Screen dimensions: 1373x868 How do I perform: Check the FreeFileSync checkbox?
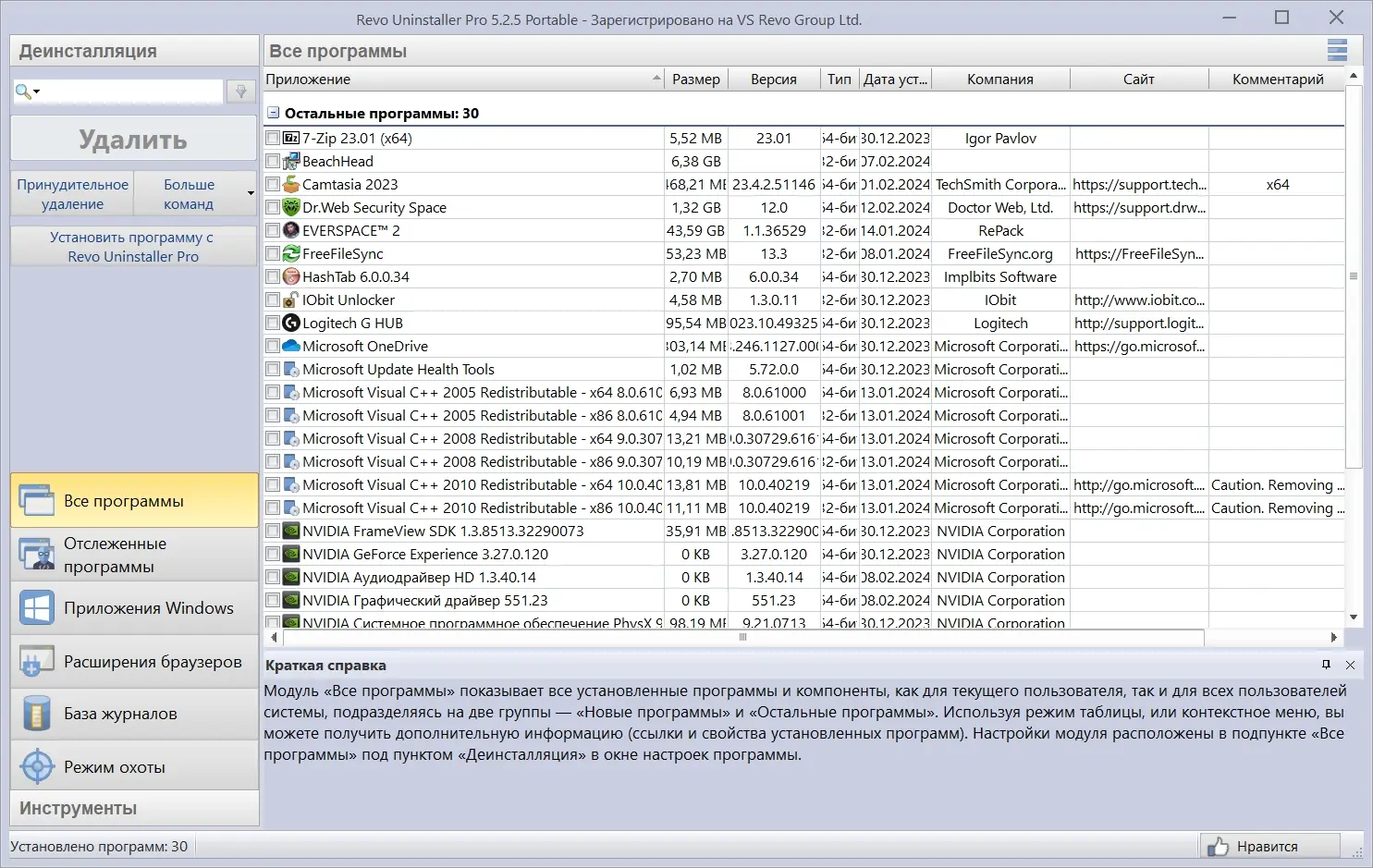point(273,253)
